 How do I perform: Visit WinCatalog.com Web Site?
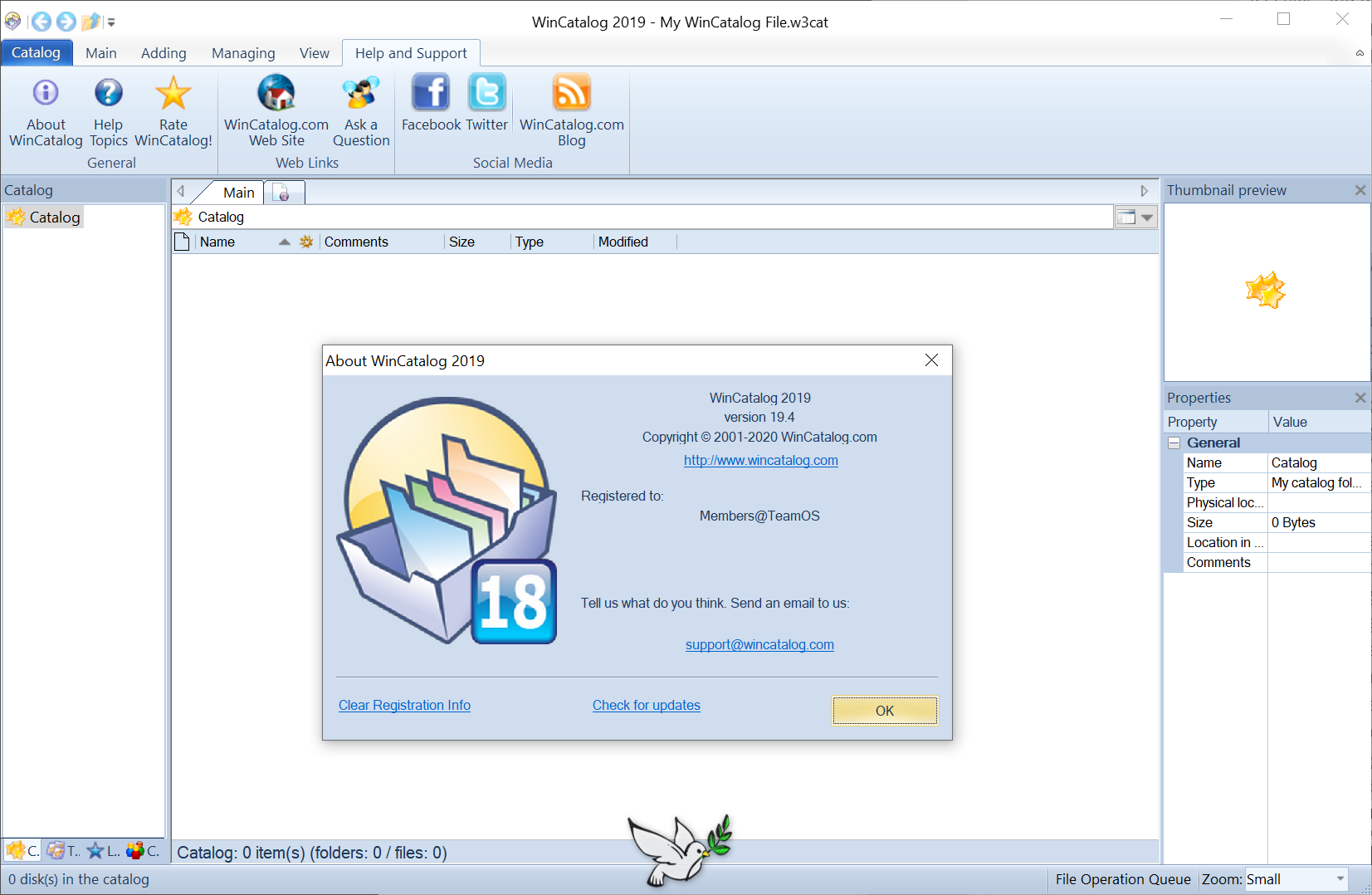pyautogui.click(x=276, y=110)
